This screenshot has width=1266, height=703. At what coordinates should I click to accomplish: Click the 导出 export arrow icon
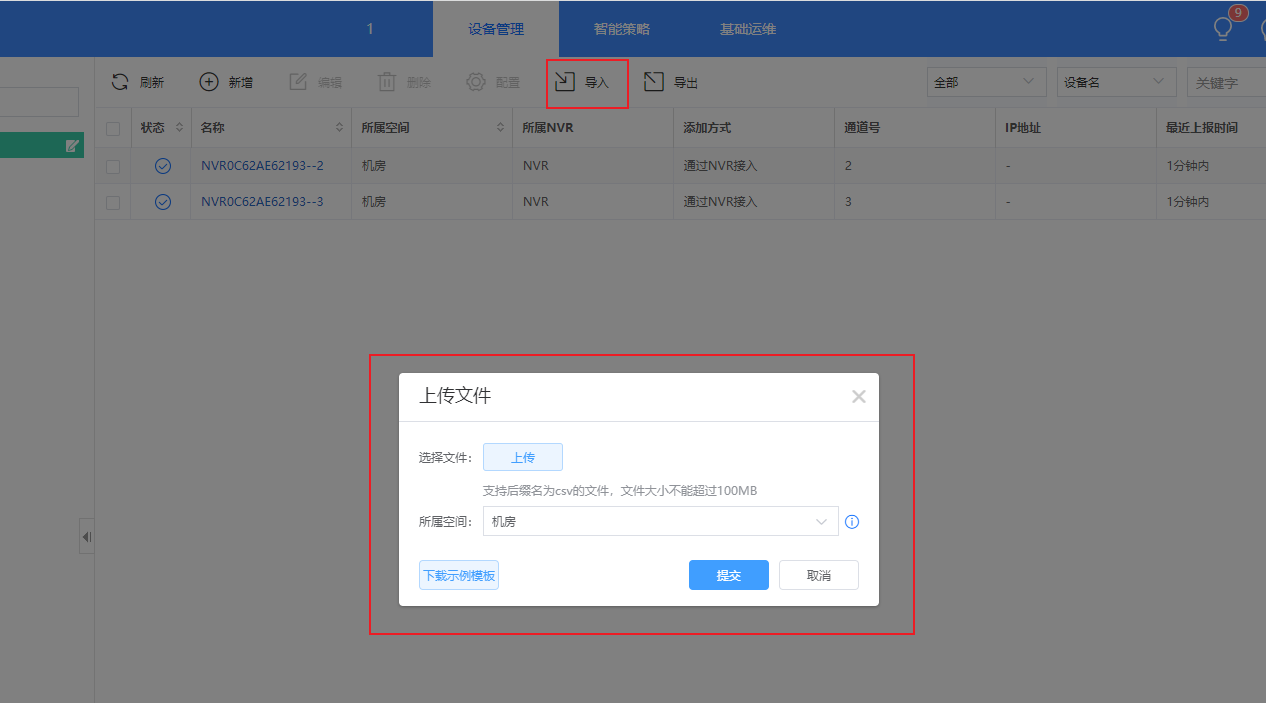click(654, 82)
